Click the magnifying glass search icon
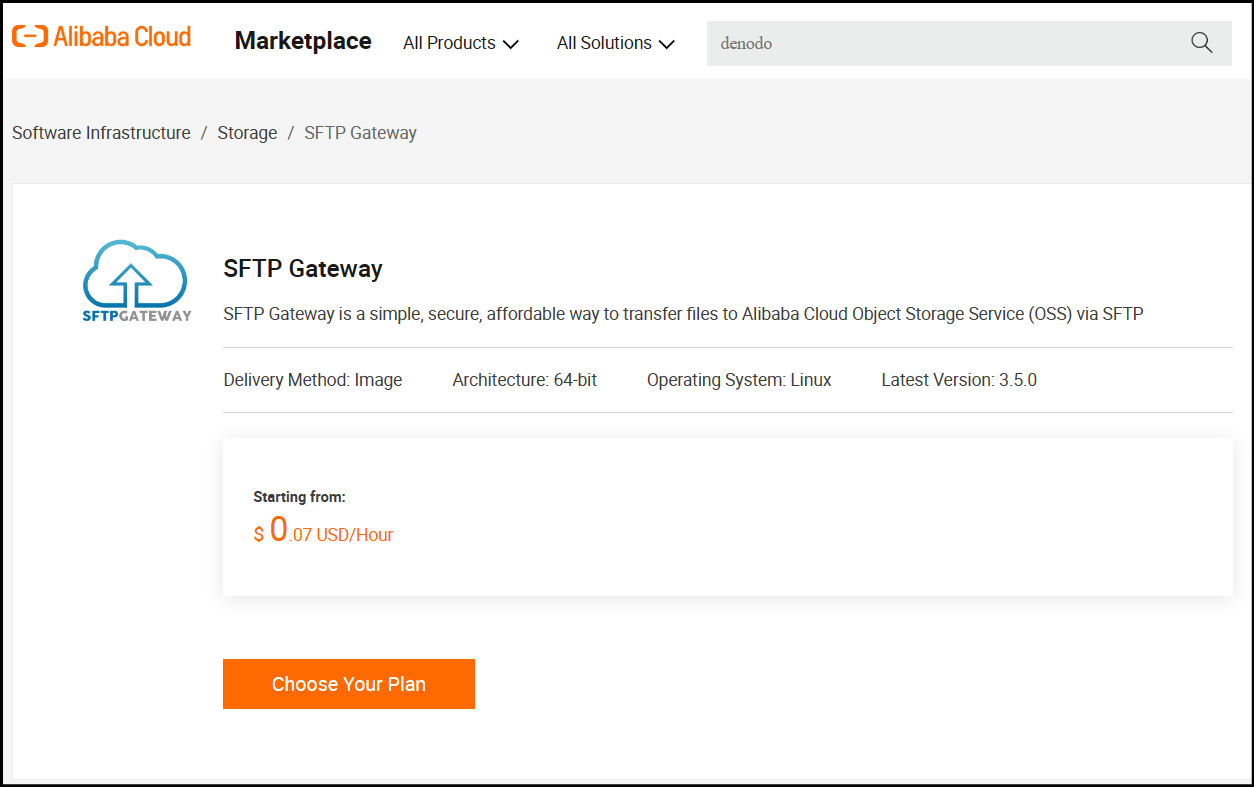 tap(1201, 43)
